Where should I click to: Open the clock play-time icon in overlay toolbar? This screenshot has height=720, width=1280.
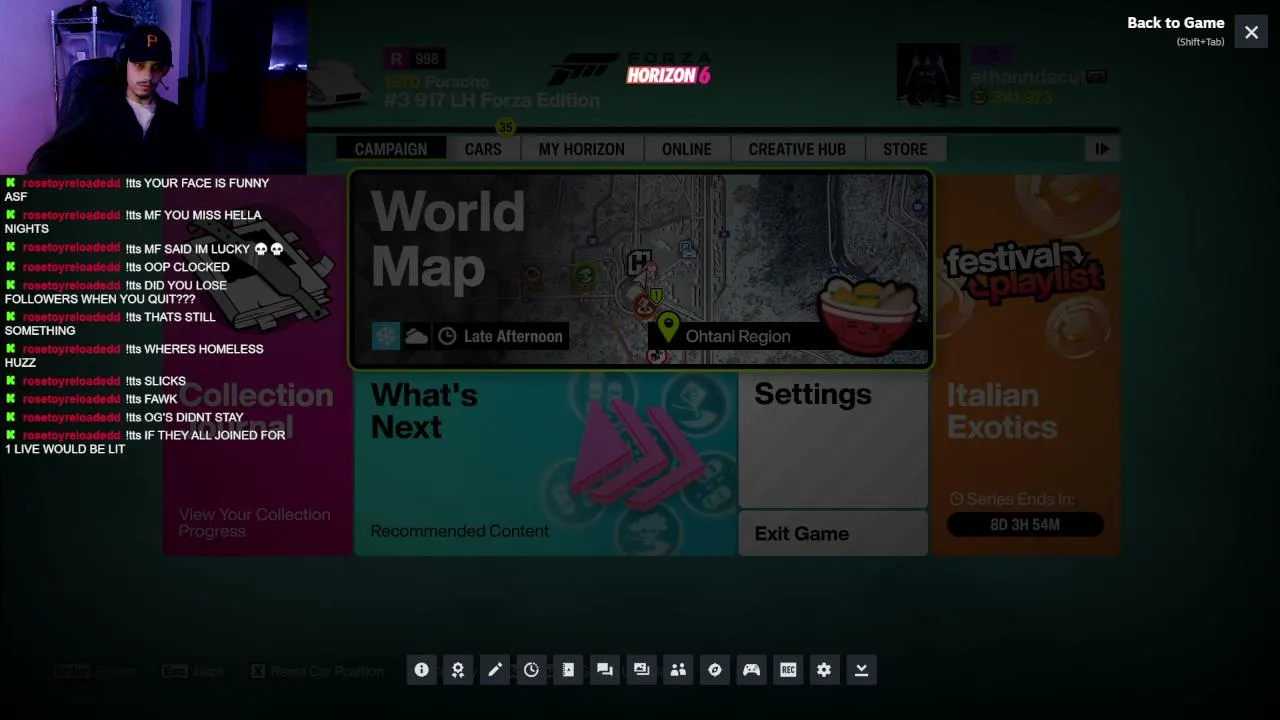[531, 670]
